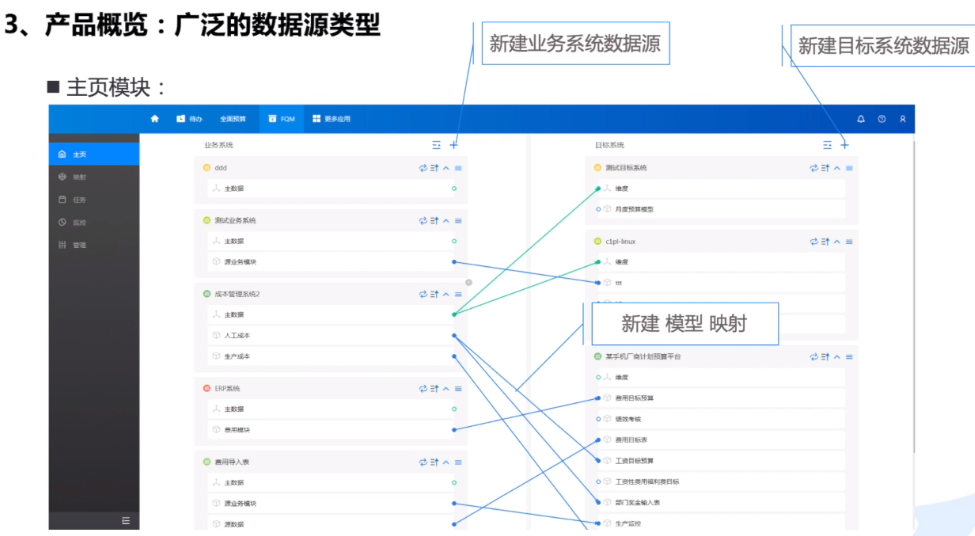Screen dimensions: 975x536
Task: Click the list filter icon beside 目标系统
Action: click(x=827, y=145)
